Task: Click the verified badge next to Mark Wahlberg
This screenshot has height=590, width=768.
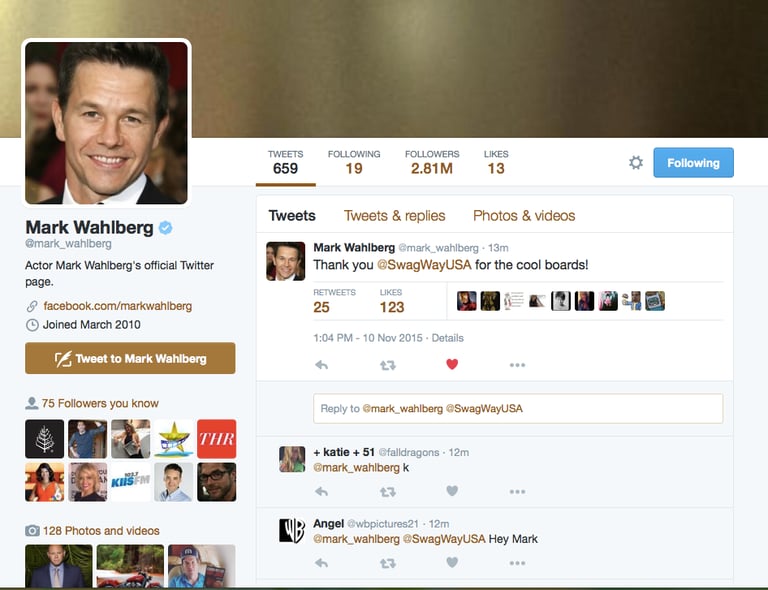Action: 166,228
